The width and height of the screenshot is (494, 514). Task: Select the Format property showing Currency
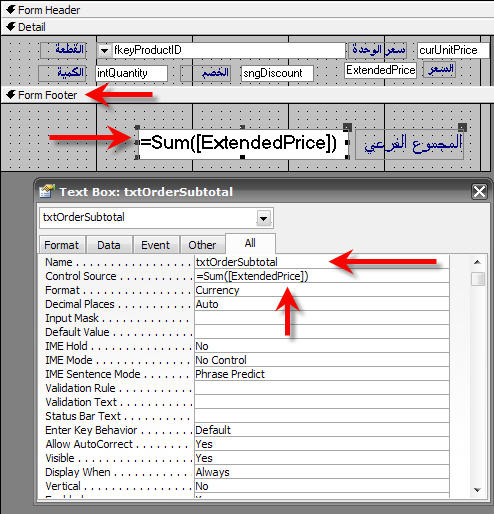click(322, 290)
